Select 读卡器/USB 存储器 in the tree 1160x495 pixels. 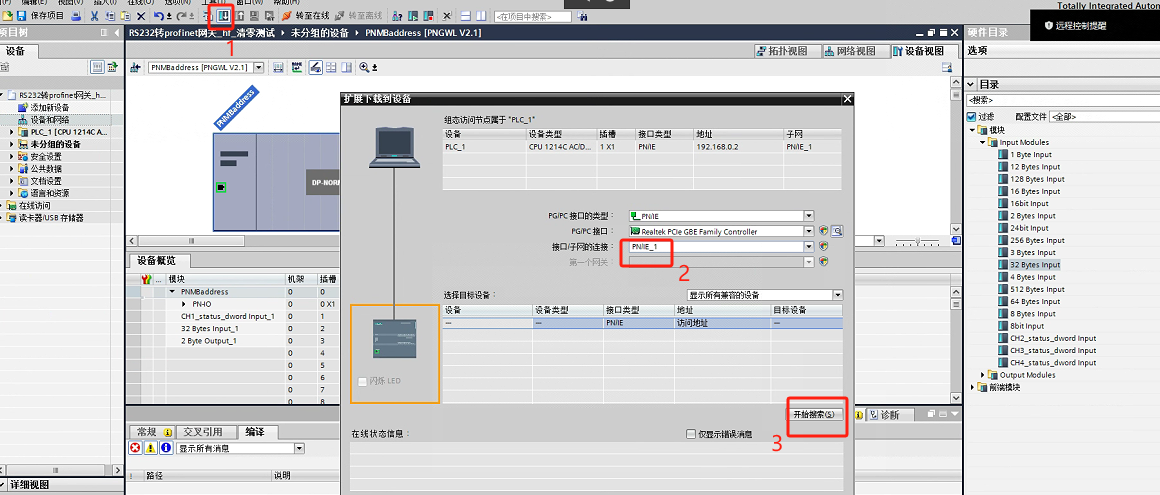(50, 218)
